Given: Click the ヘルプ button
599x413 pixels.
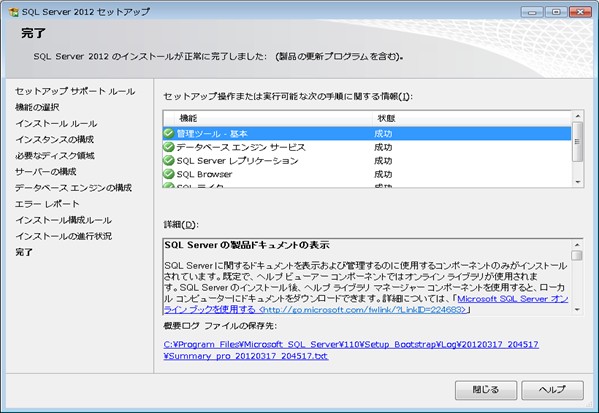Looking at the screenshot, I should [552, 390].
